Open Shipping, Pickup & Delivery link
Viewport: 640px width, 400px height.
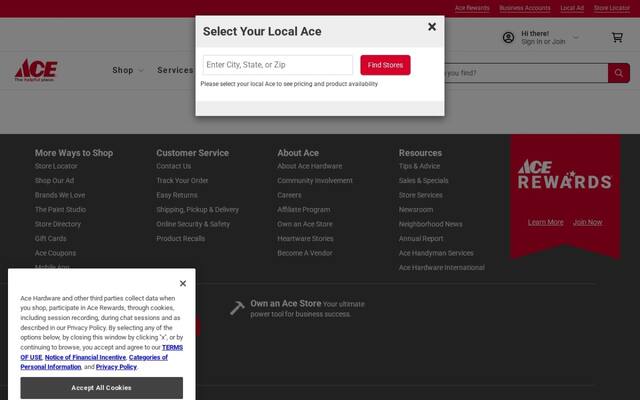point(198,209)
